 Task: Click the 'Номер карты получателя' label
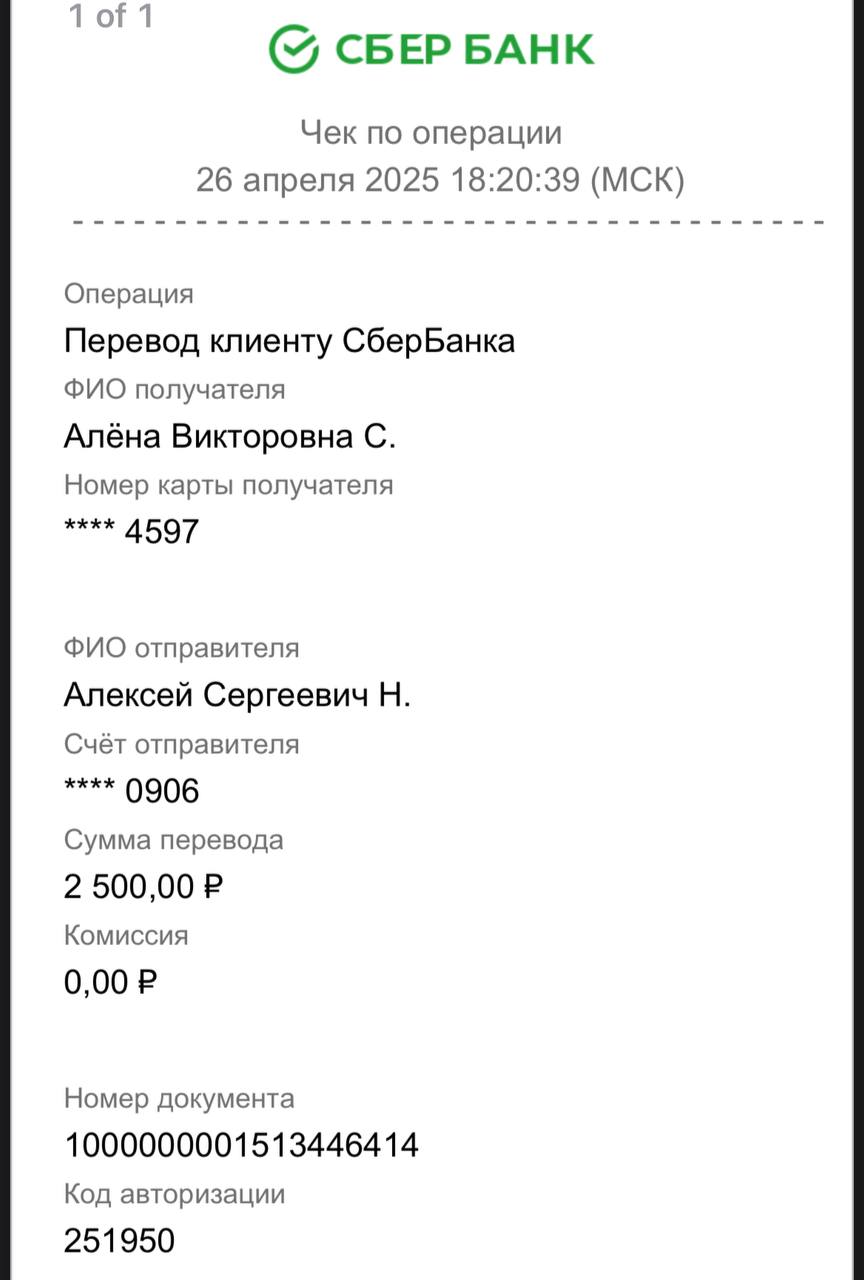(229, 486)
